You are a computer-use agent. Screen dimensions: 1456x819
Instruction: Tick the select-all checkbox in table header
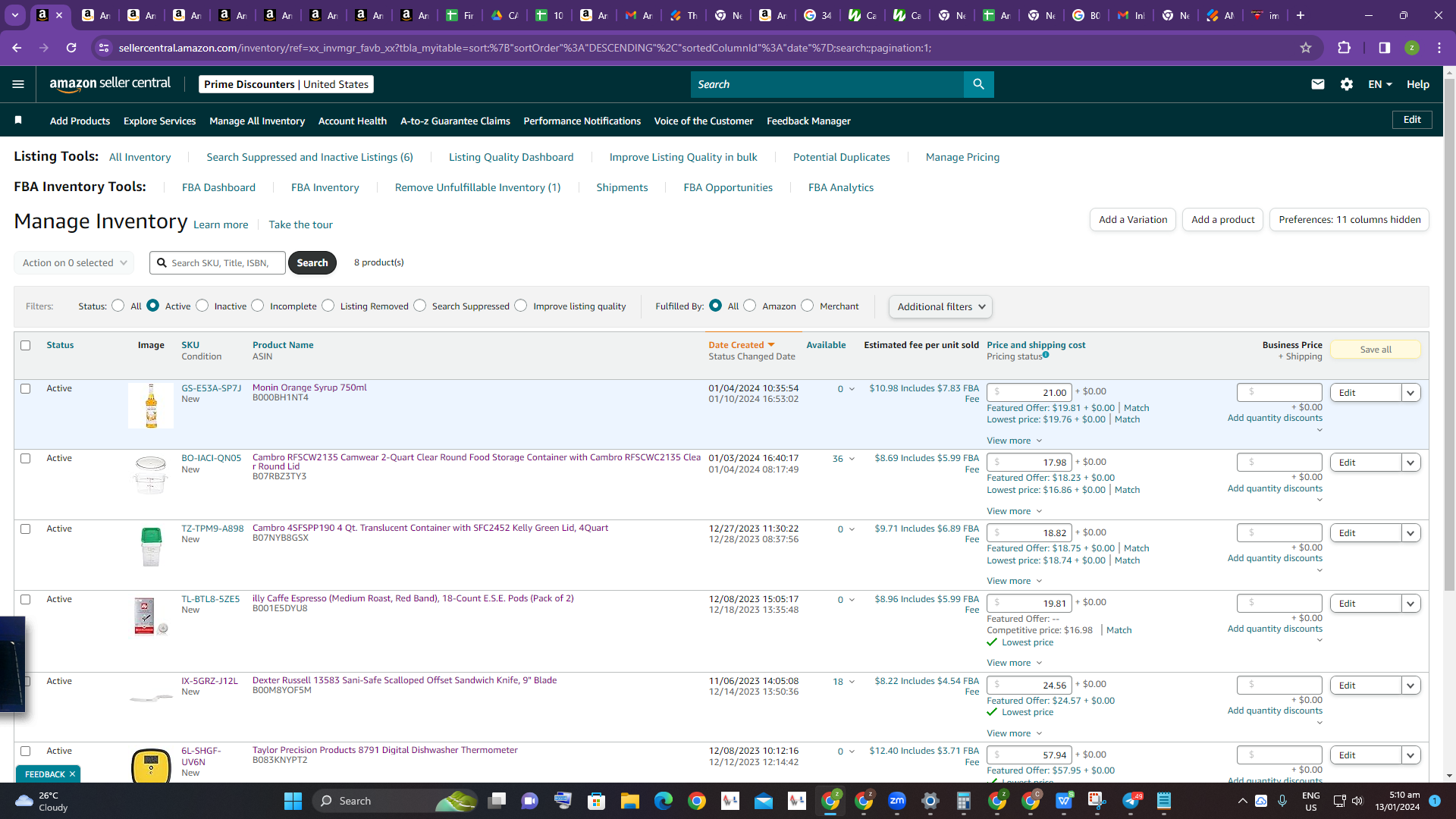[x=25, y=346]
